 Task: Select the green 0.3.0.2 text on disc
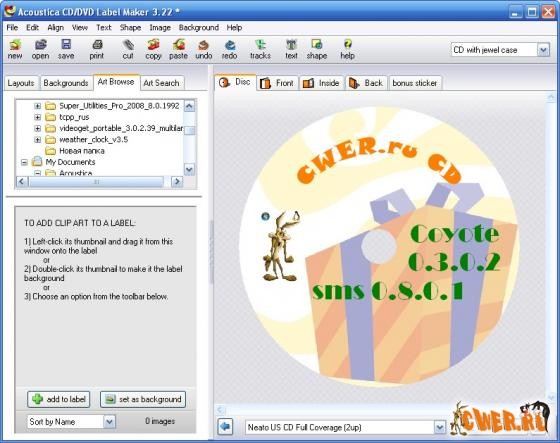pos(454,261)
